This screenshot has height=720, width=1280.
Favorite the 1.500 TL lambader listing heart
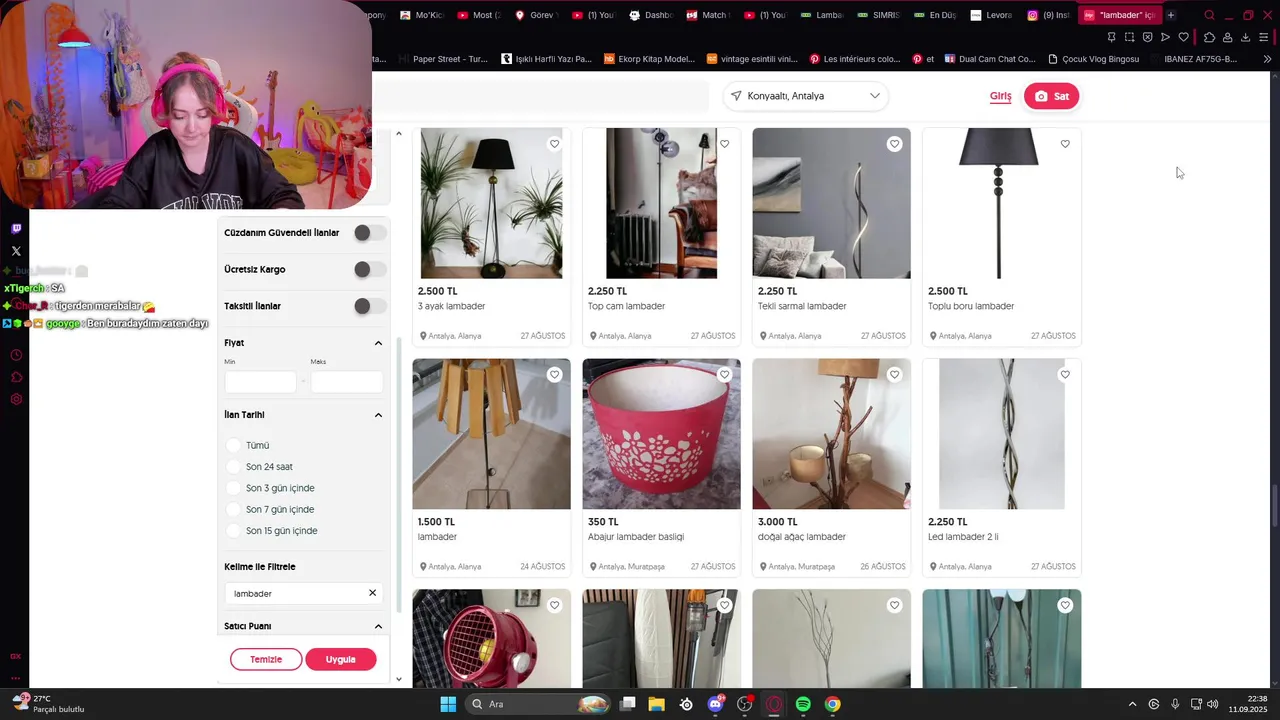coord(554,374)
